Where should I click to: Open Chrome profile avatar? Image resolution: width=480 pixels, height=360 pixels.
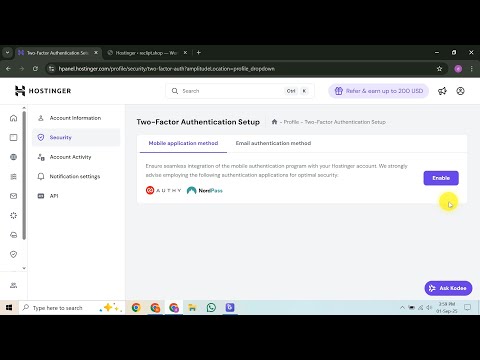coord(458,69)
